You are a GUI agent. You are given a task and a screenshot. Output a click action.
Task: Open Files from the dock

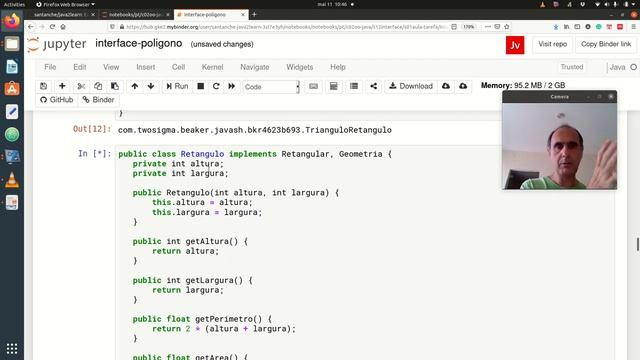click(12, 44)
